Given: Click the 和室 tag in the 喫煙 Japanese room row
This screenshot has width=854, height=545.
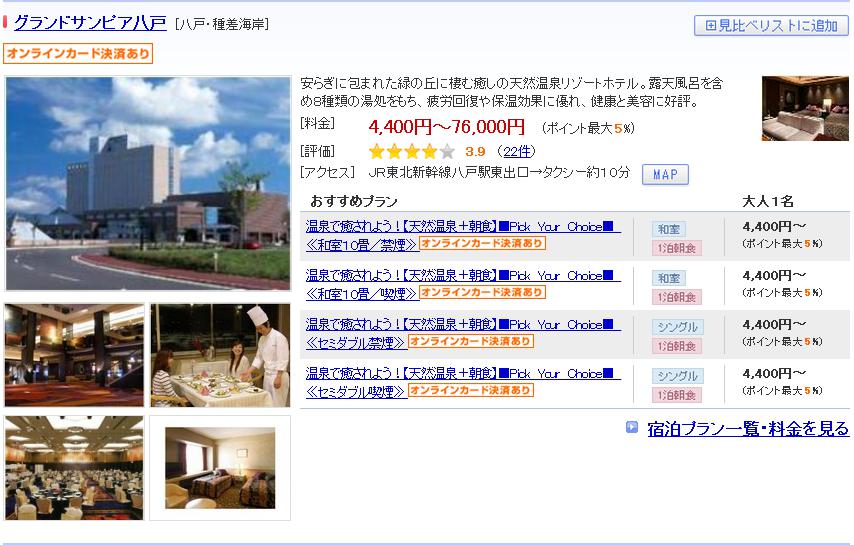Looking at the screenshot, I should coord(669,278).
